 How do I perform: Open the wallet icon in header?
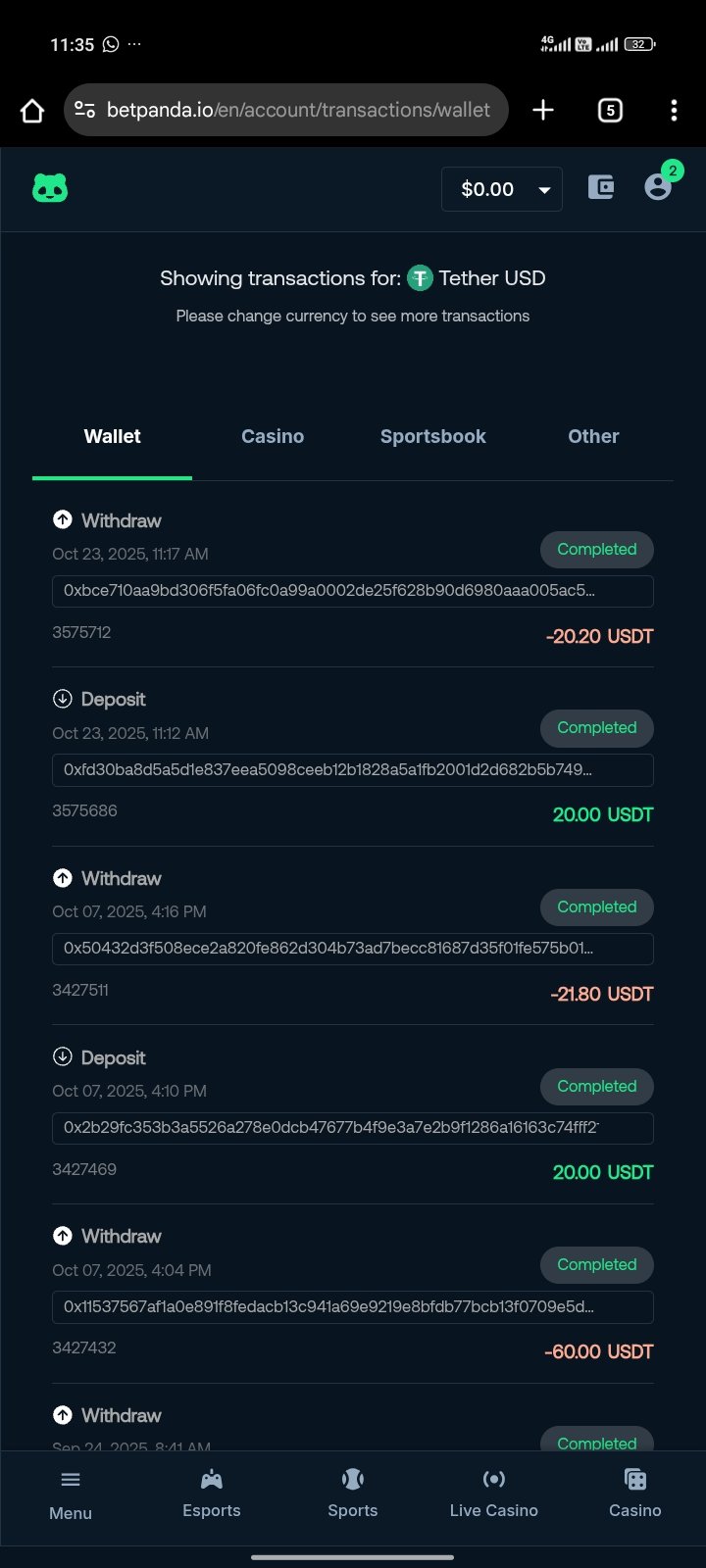tap(601, 187)
